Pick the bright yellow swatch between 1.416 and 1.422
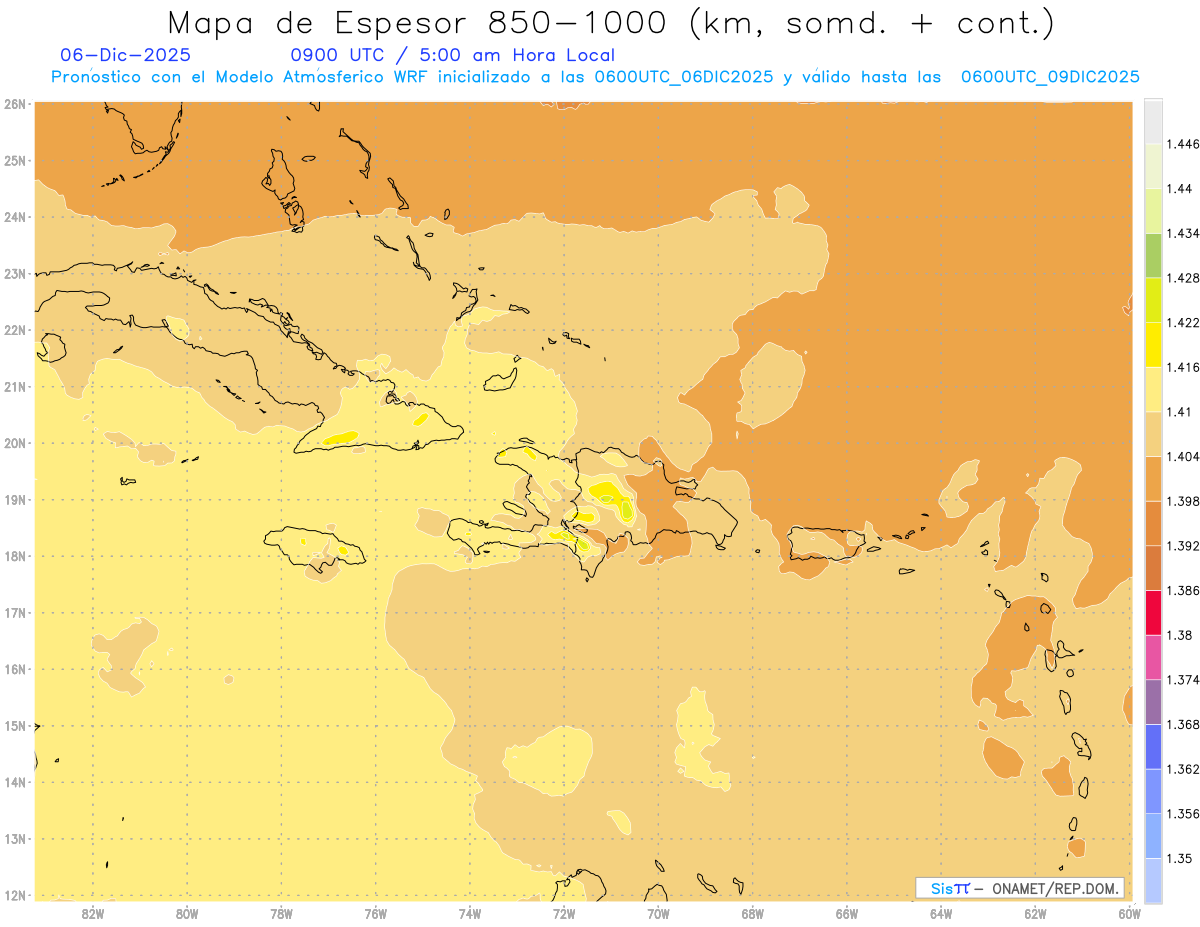This screenshot has height=927, width=1200. point(1154,344)
